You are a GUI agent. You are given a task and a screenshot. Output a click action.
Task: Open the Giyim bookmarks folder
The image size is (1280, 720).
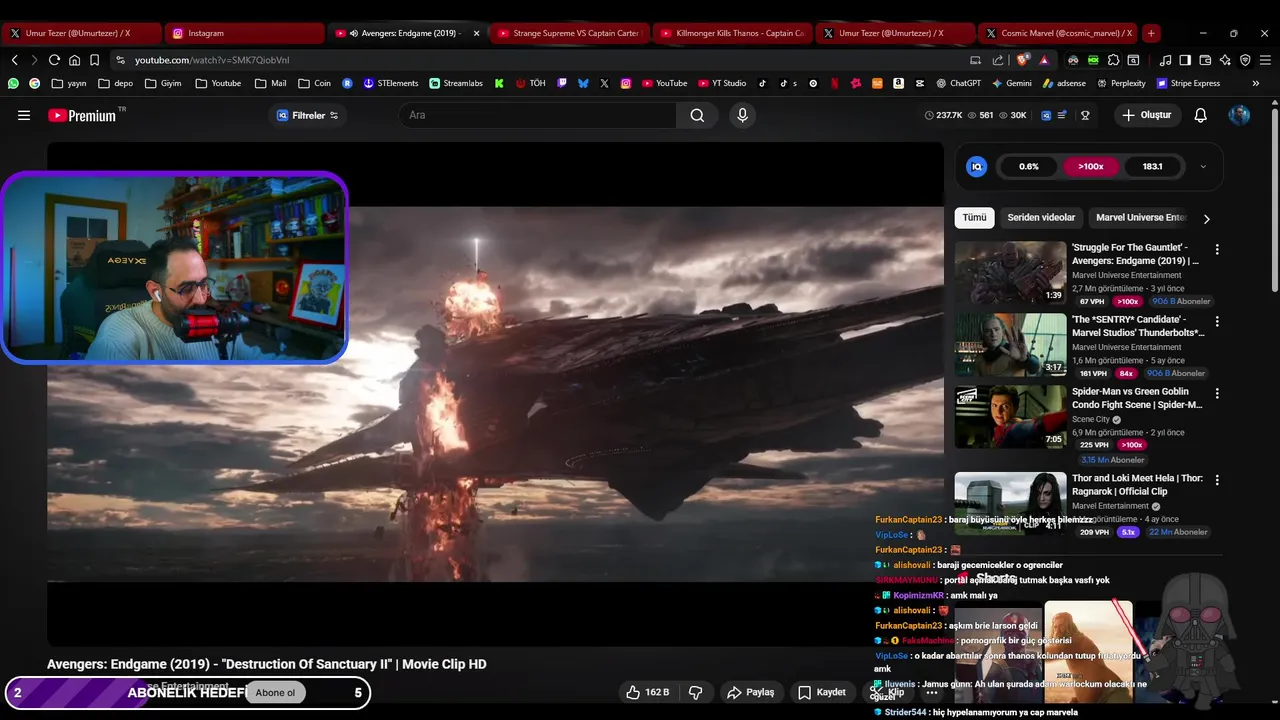pos(163,83)
